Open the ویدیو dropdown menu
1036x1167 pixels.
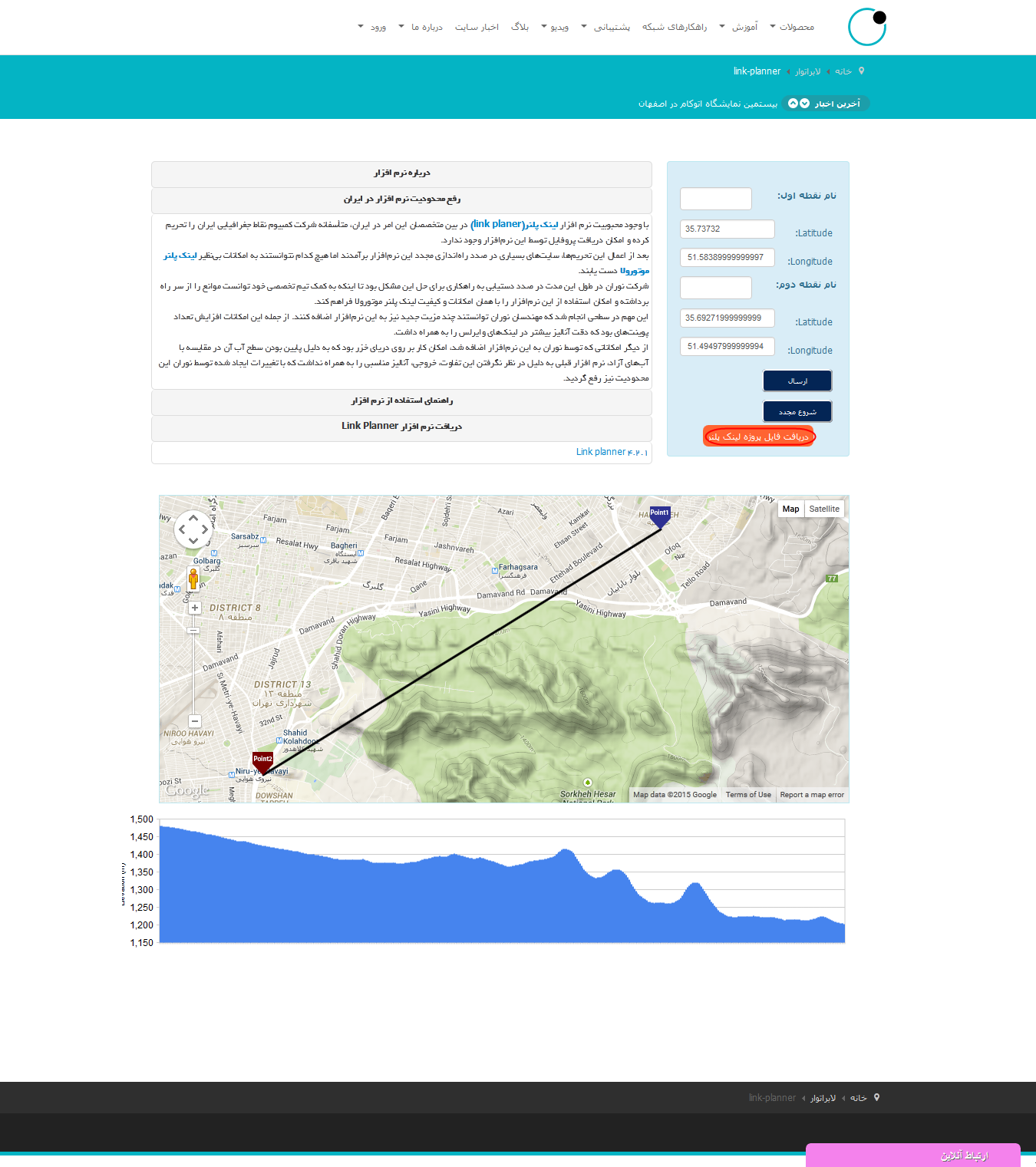(x=556, y=27)
